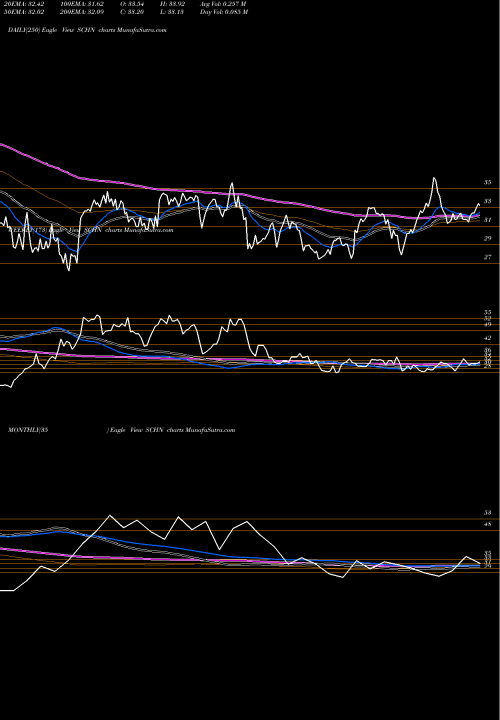
Task: Click the high price H: 33.92
Action: 172,4
